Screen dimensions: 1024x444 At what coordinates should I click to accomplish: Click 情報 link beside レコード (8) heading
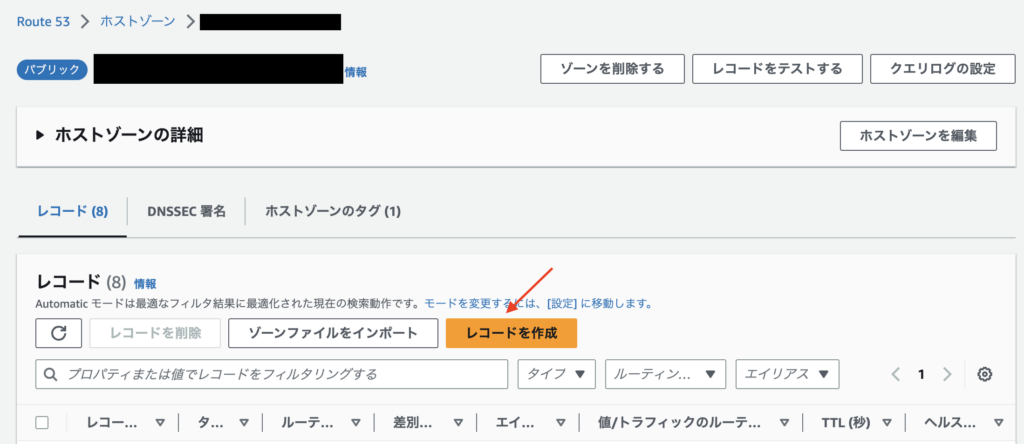[145, 284]
